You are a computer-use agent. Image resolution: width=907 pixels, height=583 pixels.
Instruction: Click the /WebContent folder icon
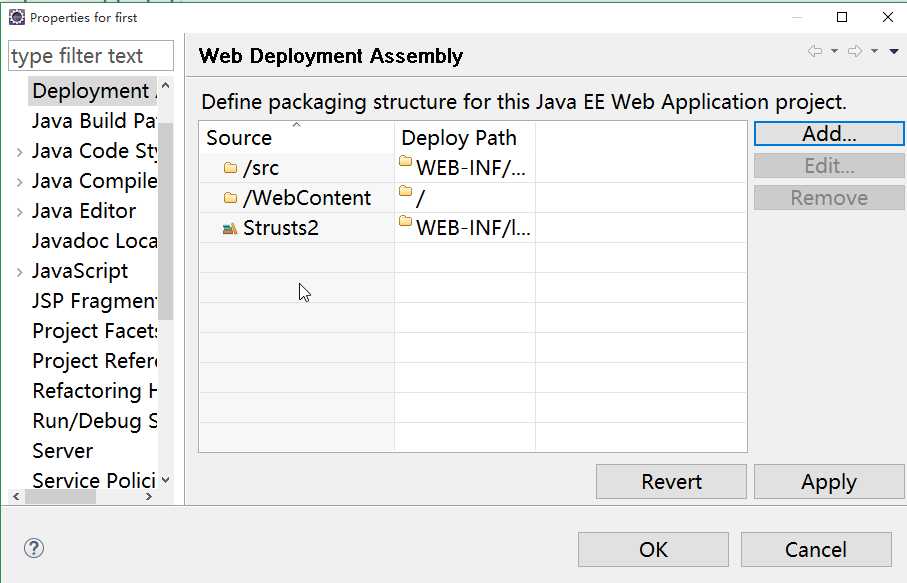click(230, 198)
